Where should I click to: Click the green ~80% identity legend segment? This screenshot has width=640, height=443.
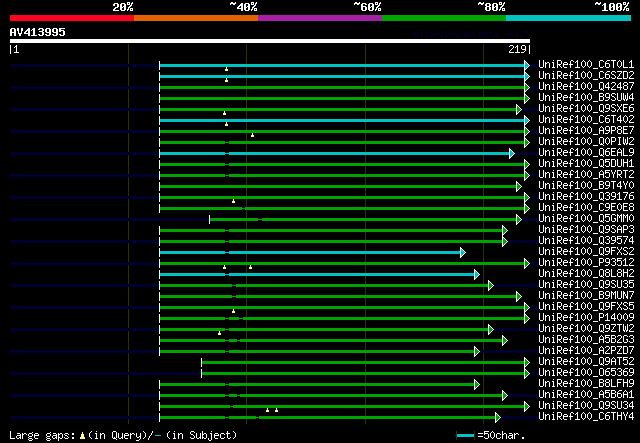tap(444, 18)
